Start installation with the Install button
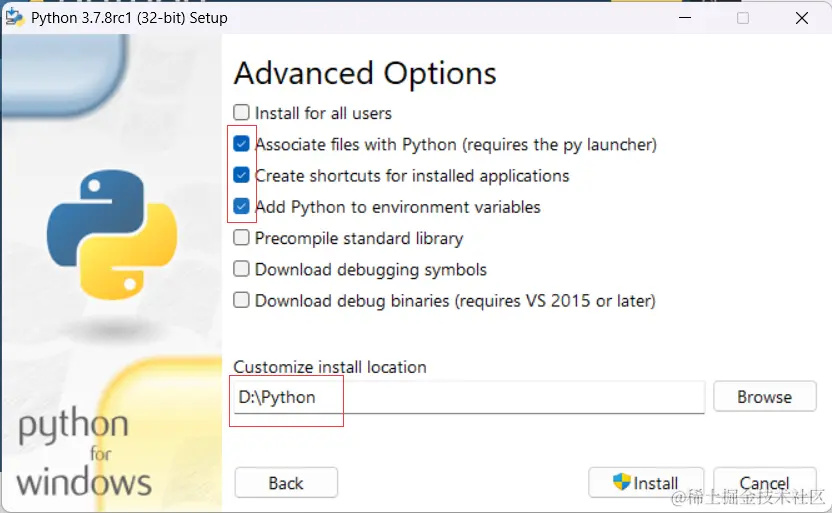This screenshot has width=832, height=513. [646, 483]
